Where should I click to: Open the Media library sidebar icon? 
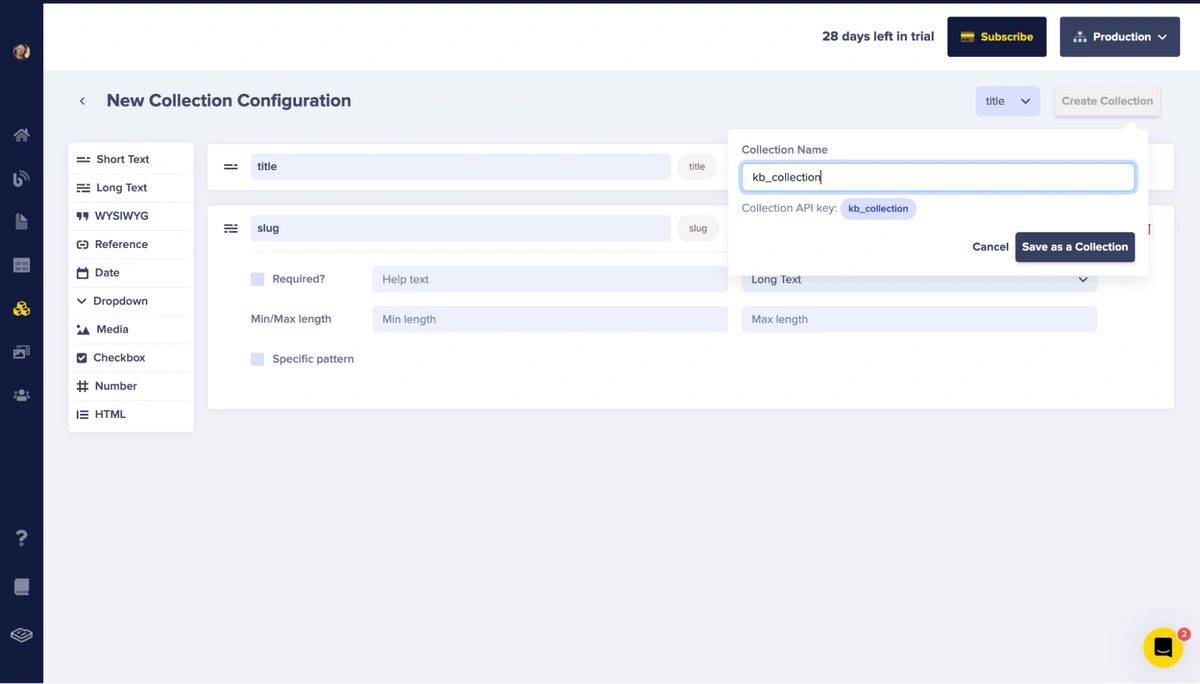point(21,352)
